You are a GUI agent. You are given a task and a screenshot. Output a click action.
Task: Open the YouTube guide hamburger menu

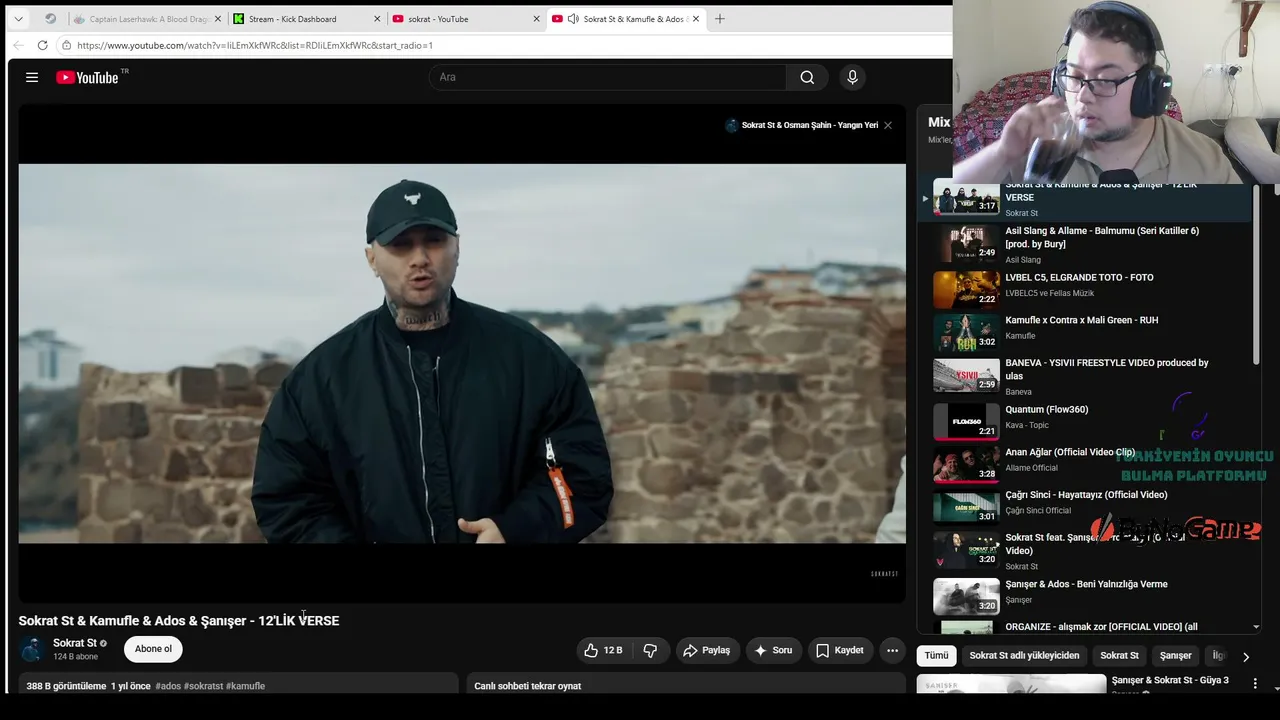(x=32, y=77)
